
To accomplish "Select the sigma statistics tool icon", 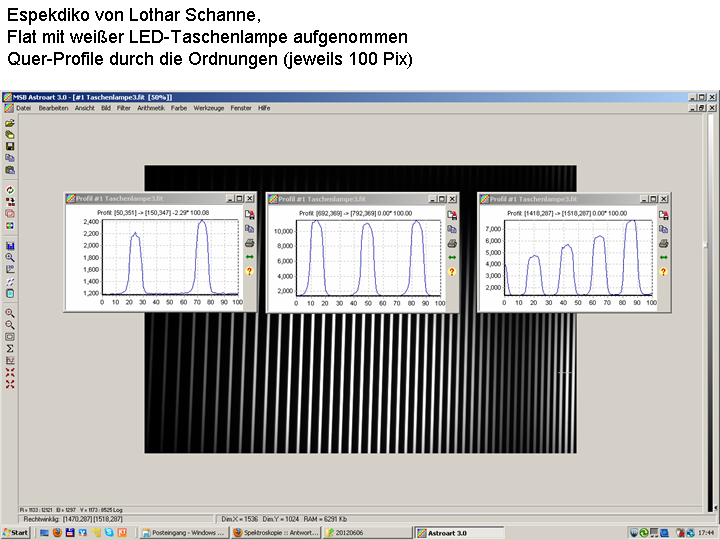I will (x=10, y=348).
